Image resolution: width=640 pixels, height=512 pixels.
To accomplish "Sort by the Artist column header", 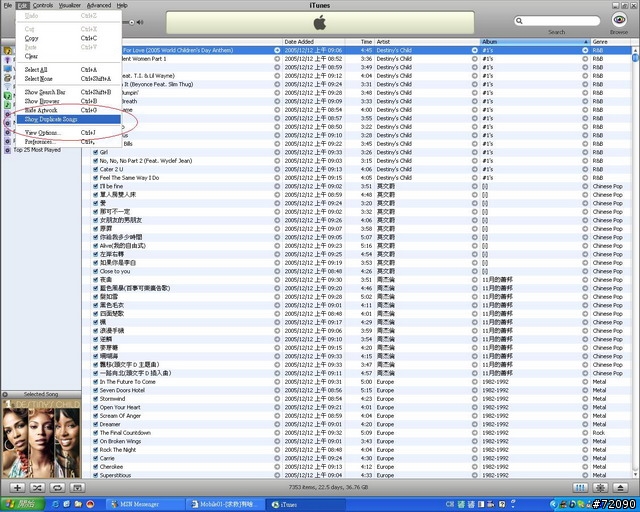I will [x=427, y=42].
